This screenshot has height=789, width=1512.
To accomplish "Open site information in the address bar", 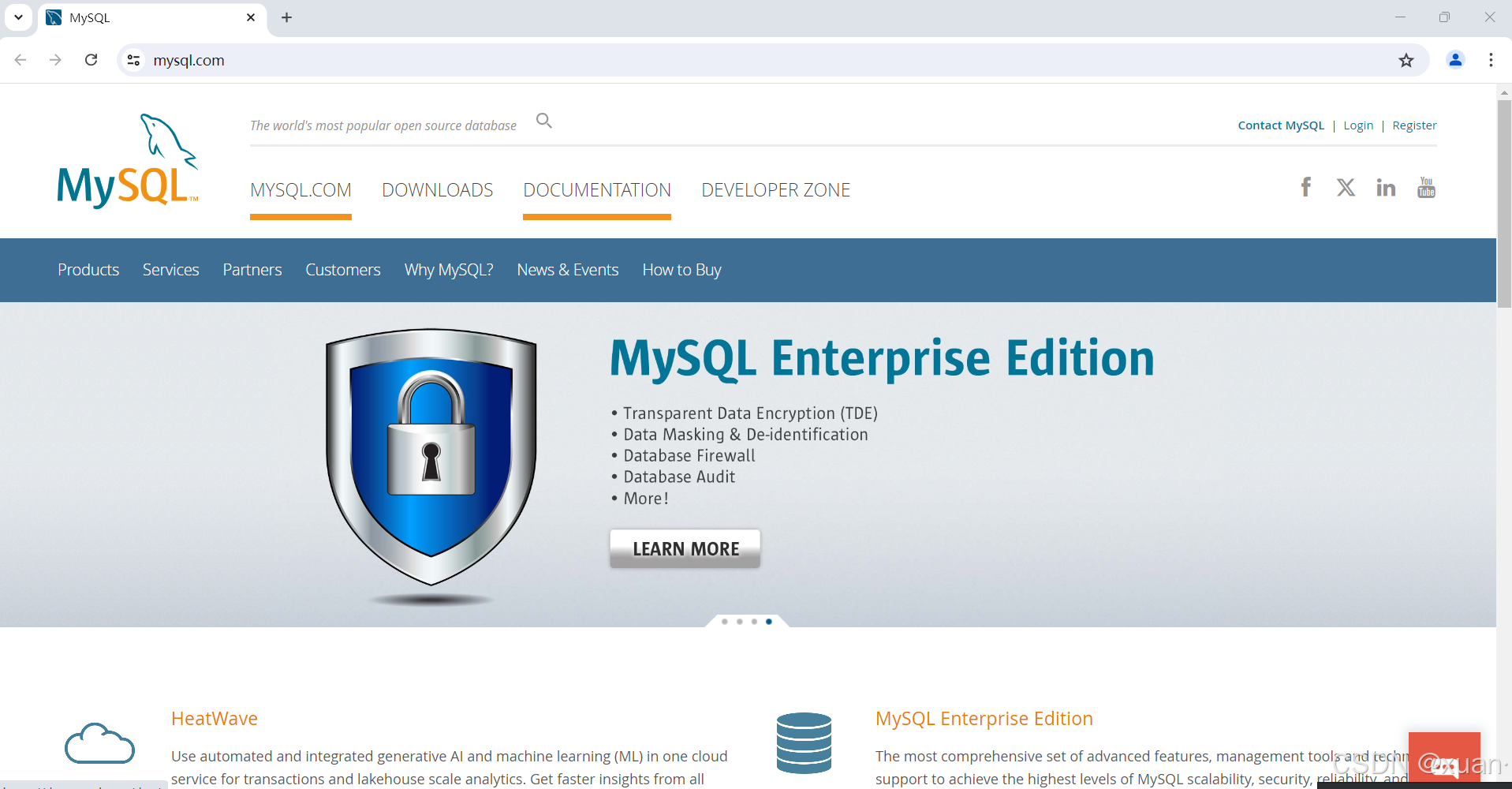I will [133, 60].
